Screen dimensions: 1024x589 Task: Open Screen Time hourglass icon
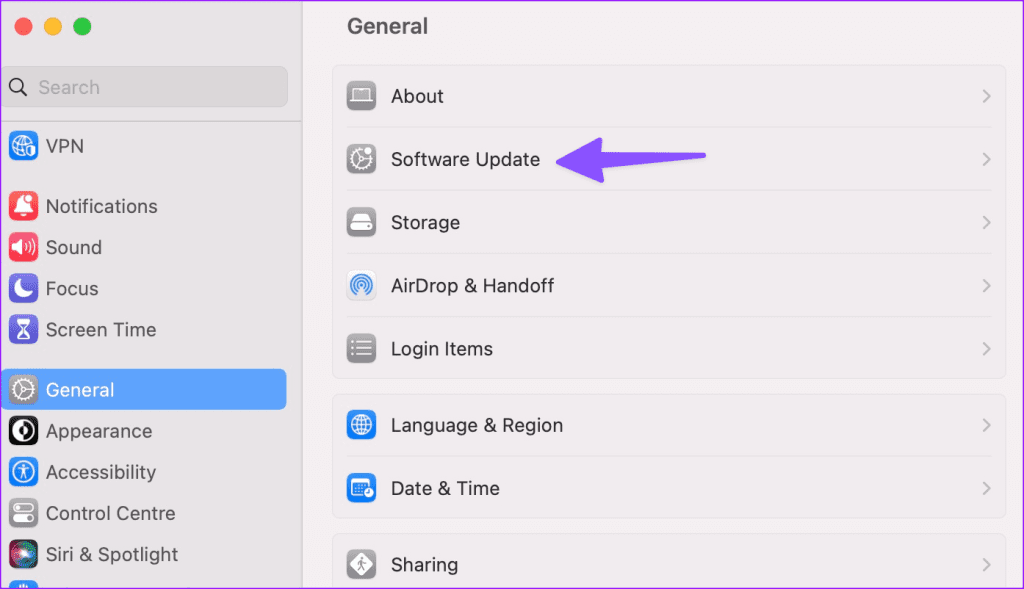(x=24, y=330)
